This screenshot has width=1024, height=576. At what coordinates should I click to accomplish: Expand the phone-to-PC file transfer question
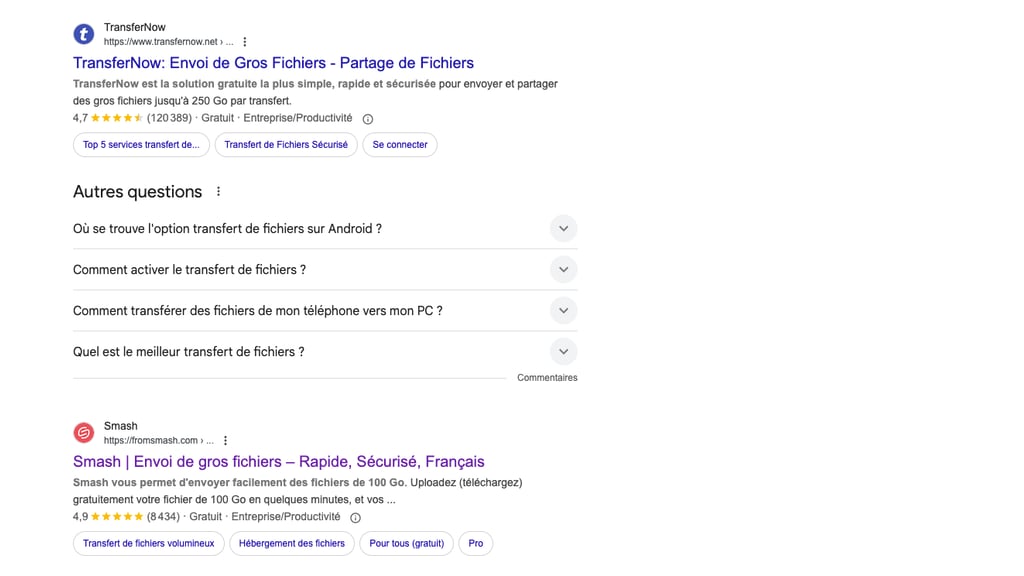(x=325, y=311)
